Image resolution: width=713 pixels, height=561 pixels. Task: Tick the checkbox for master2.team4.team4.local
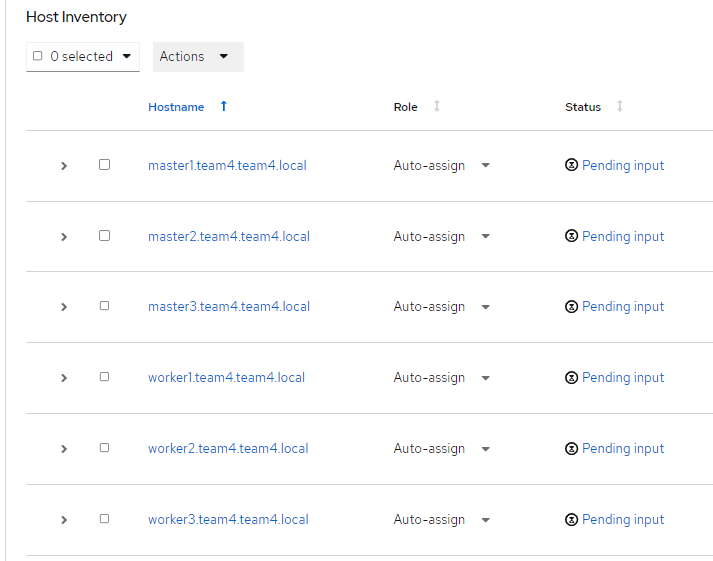pyautogui.click(x=105, y=235)
